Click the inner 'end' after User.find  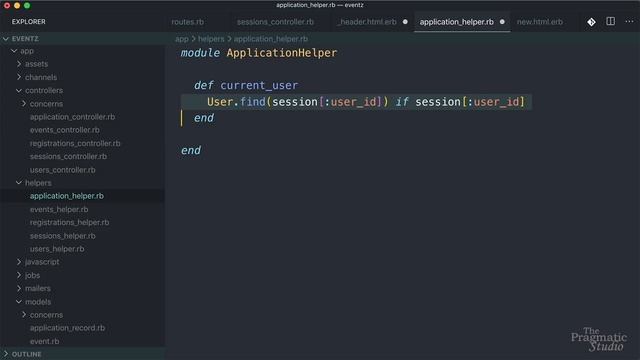tap(204, 118)
